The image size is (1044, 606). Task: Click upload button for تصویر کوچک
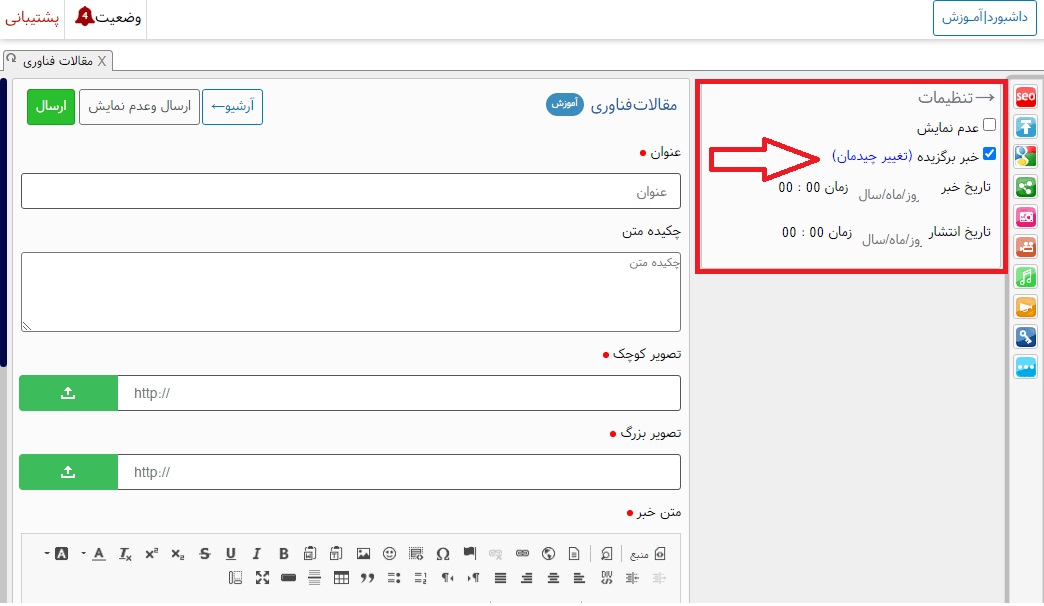(x=68, y=393)
